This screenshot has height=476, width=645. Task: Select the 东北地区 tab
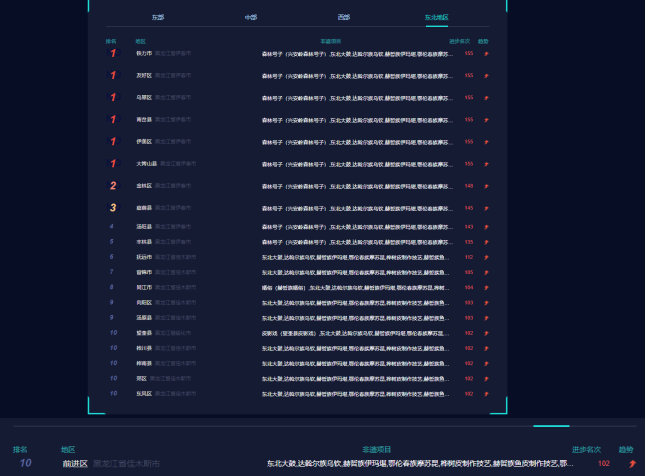[x=436, y=18]
